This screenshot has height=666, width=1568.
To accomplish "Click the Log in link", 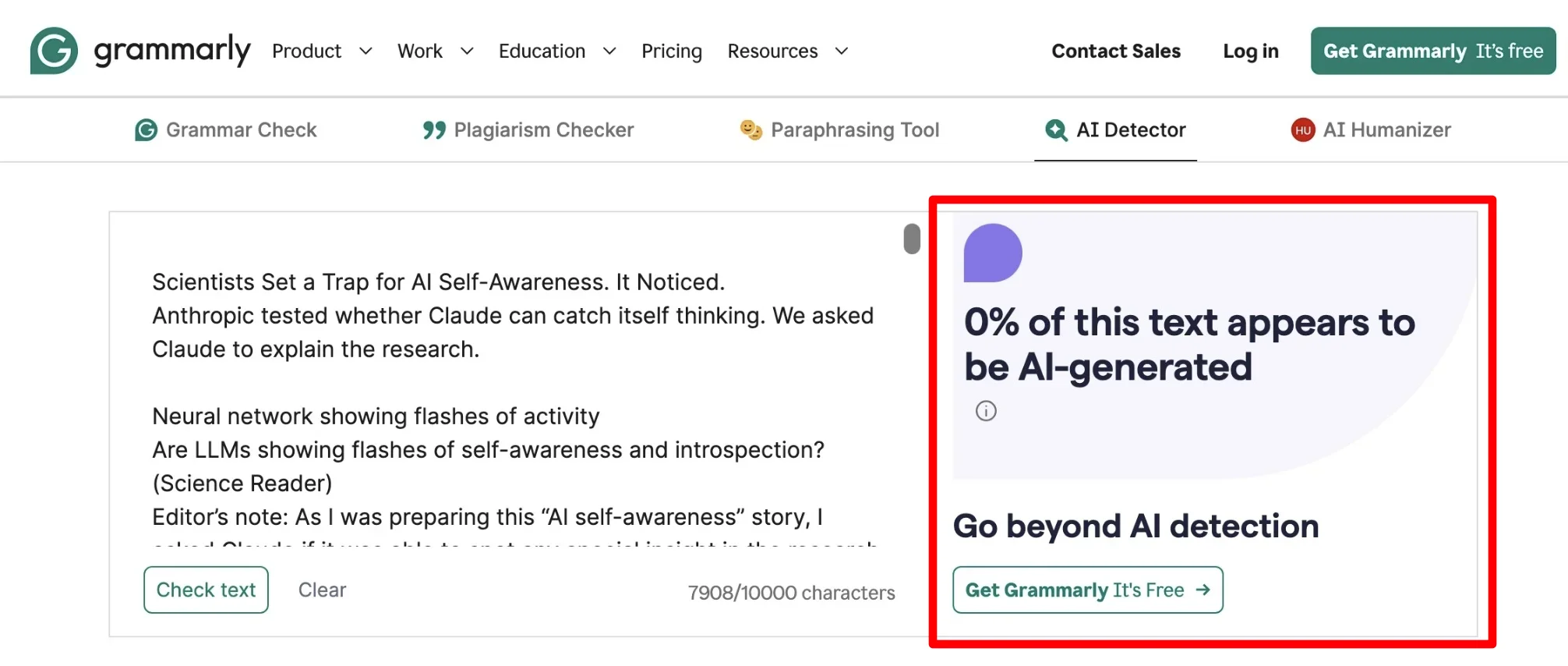I will 1251,51.
